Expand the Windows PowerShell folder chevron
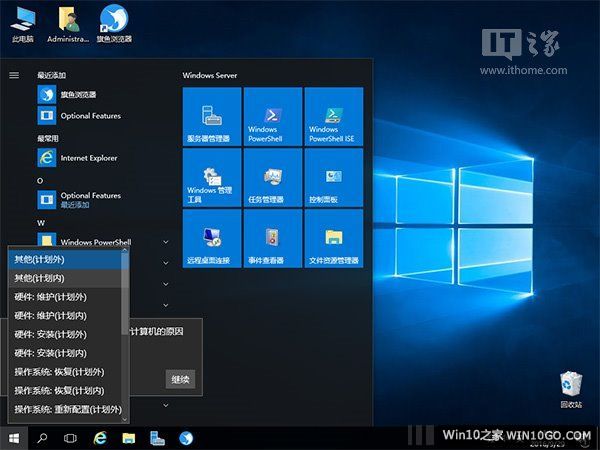 tap(166, 242)
